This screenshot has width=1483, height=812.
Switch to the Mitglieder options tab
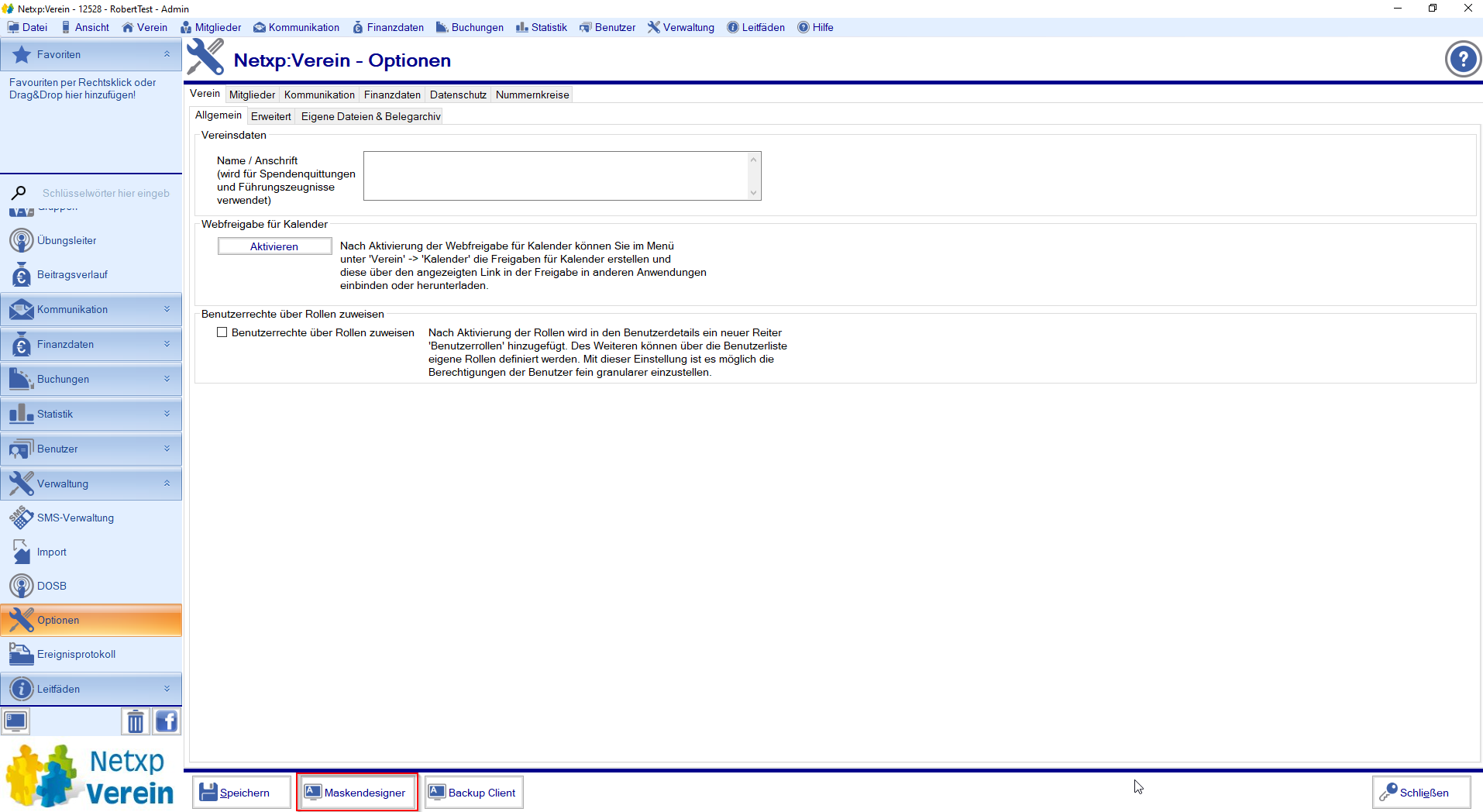(252, 95)
